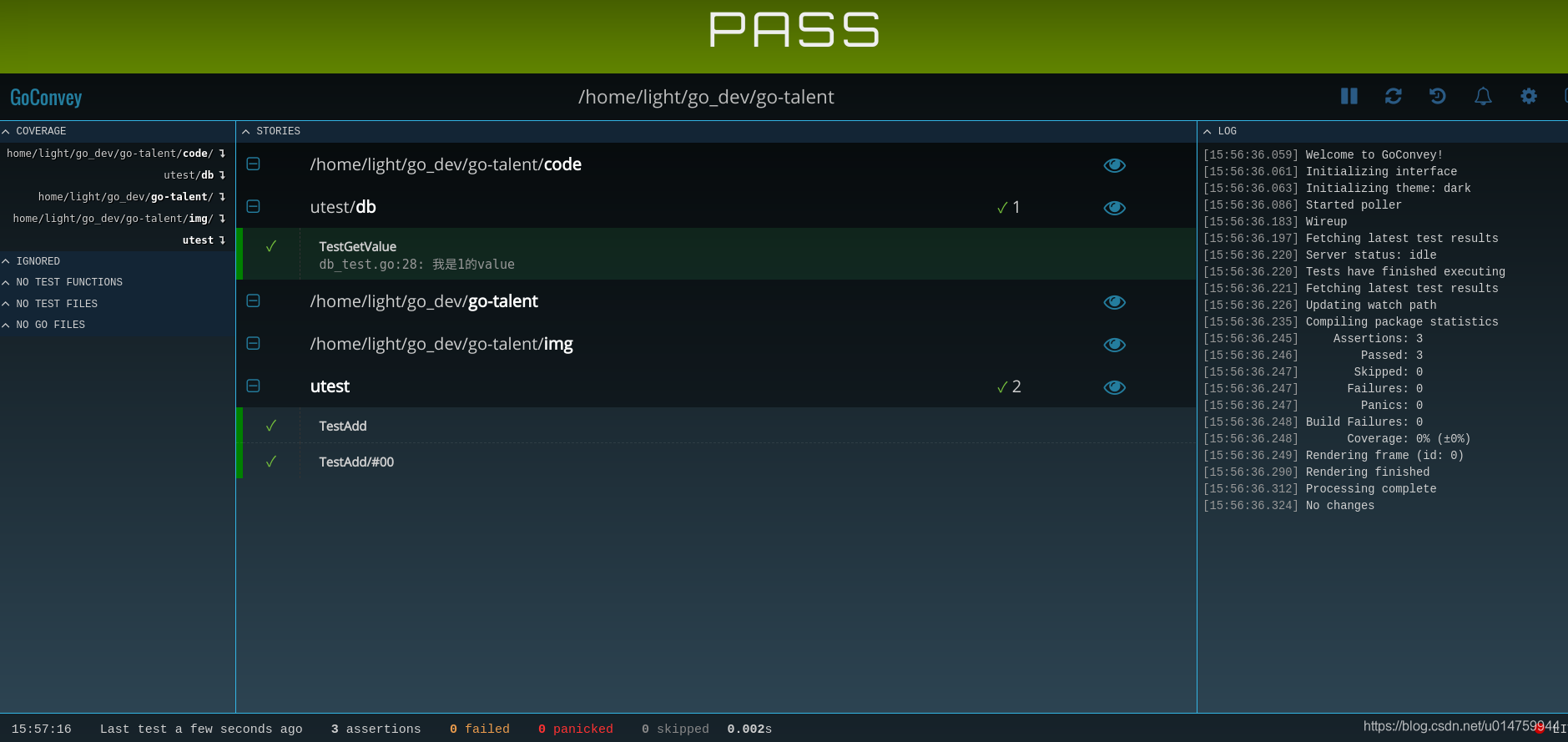This screenshot has width=1568, height=742.
Task: Select the TestAdd test row
Action: coord(718,426)
